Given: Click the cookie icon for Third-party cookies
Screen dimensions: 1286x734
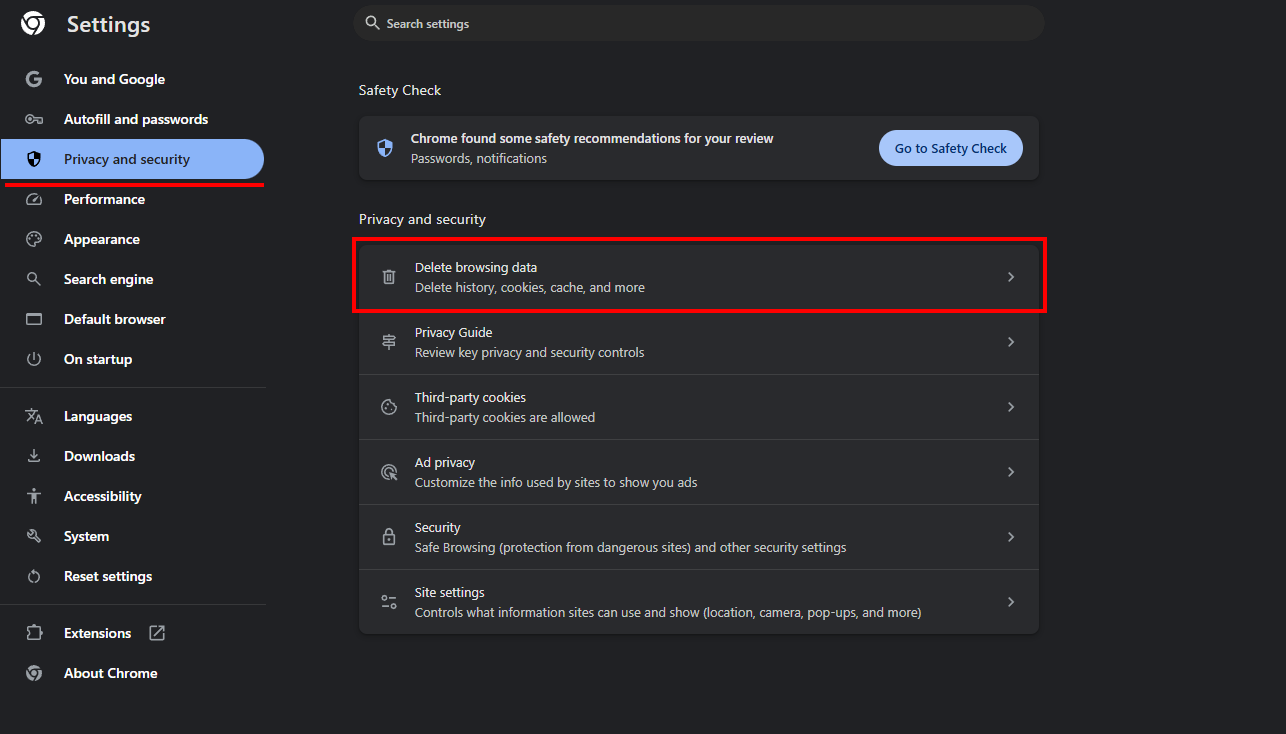Looking at the screenshot, I should point(389,407).
